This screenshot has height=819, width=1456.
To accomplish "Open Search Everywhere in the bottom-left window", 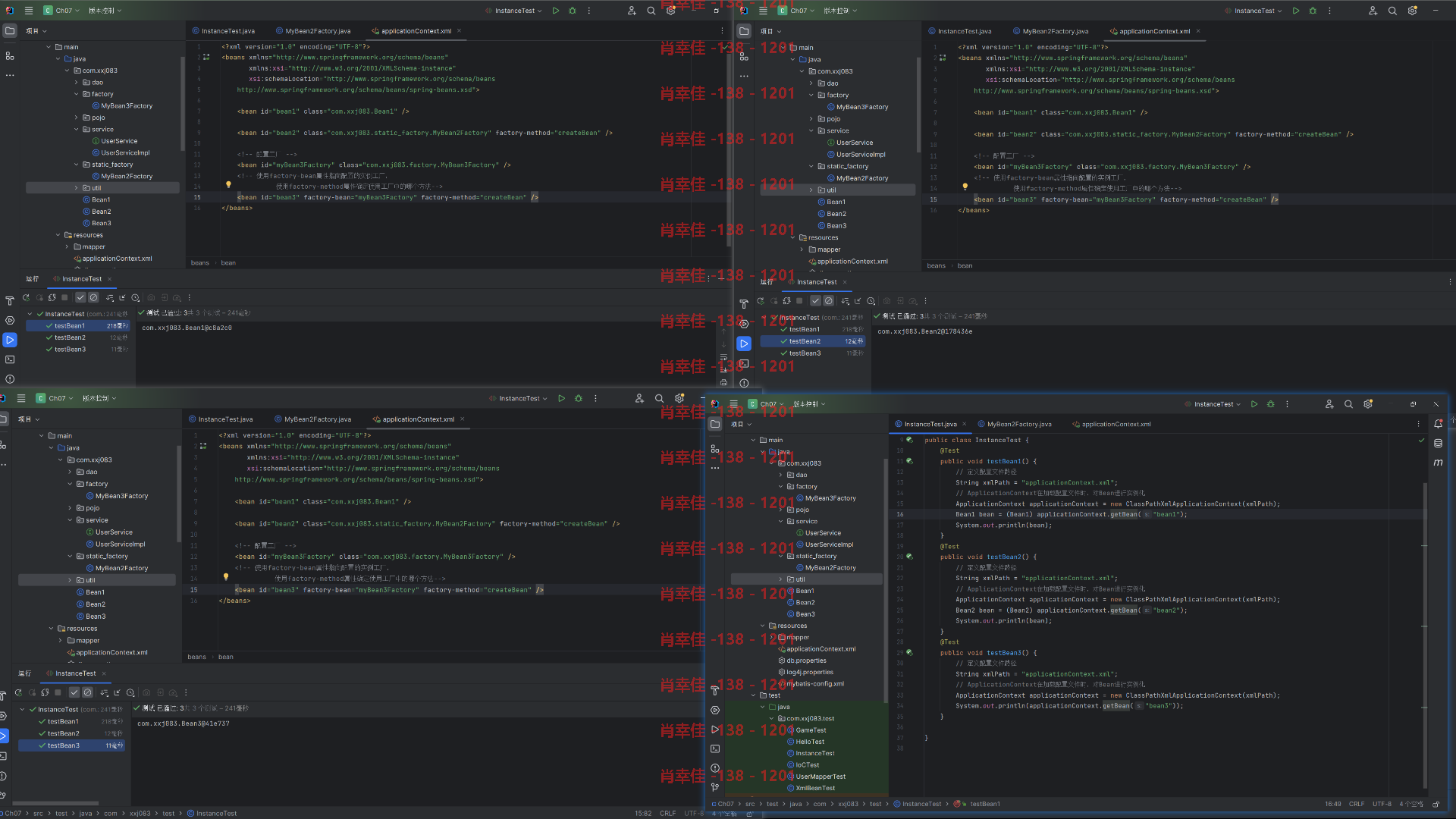I will (x=659, y=398).
